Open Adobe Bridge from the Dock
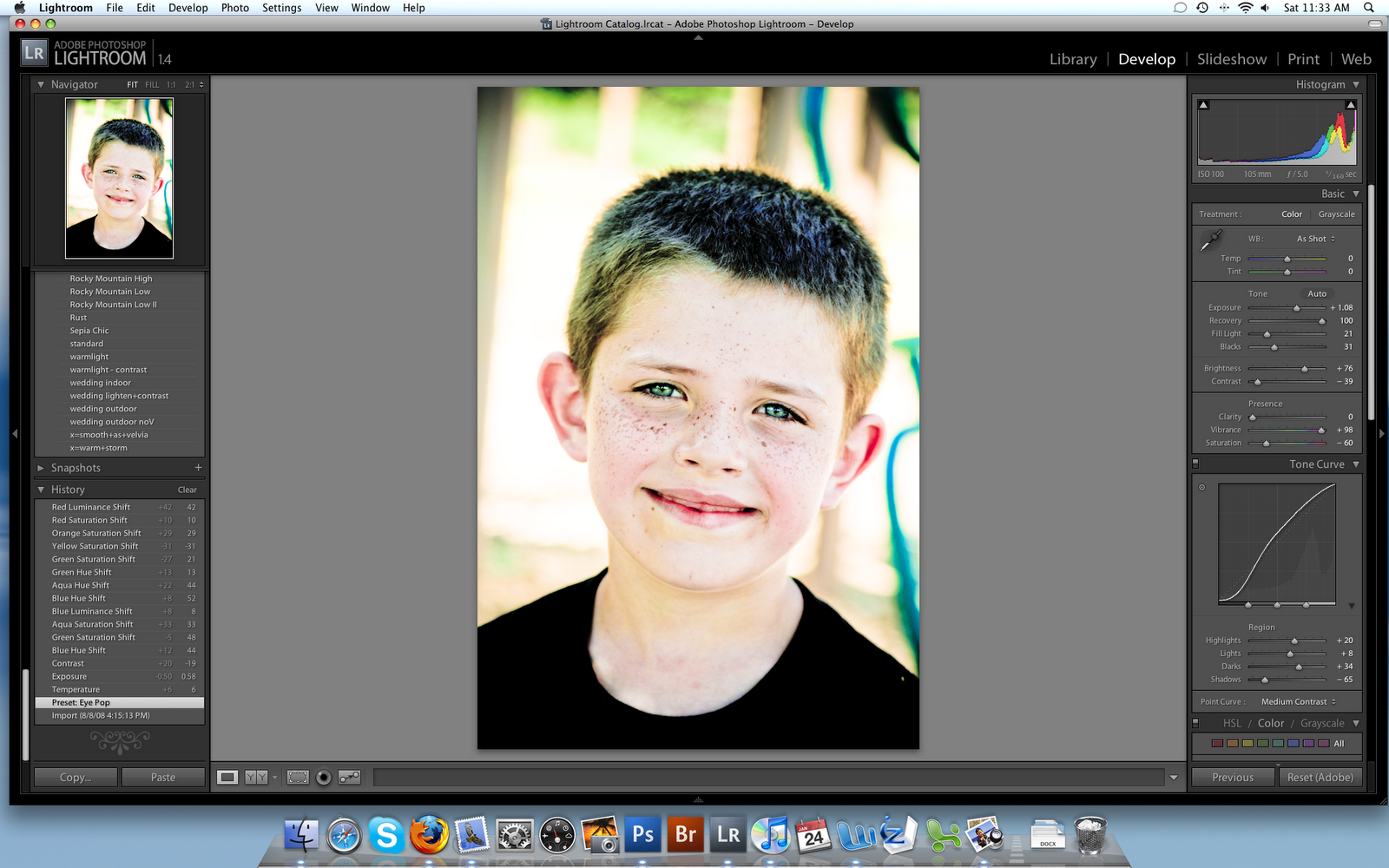The image size is (1389, 868). point(686,835)
